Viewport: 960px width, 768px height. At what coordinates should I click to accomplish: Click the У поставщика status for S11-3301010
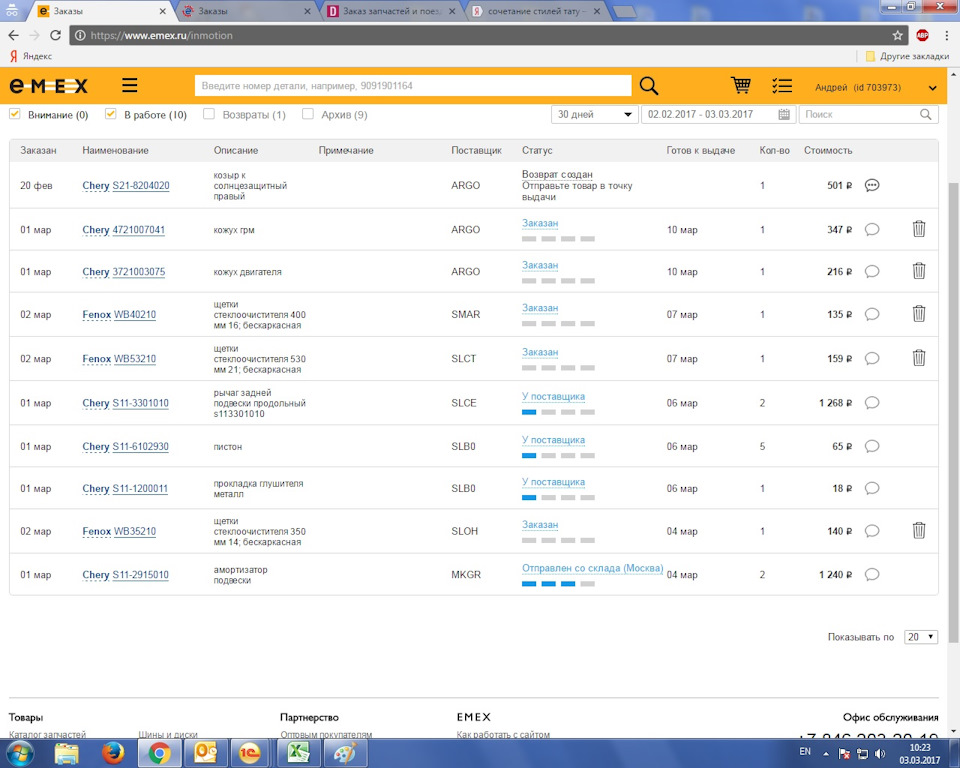553,396
